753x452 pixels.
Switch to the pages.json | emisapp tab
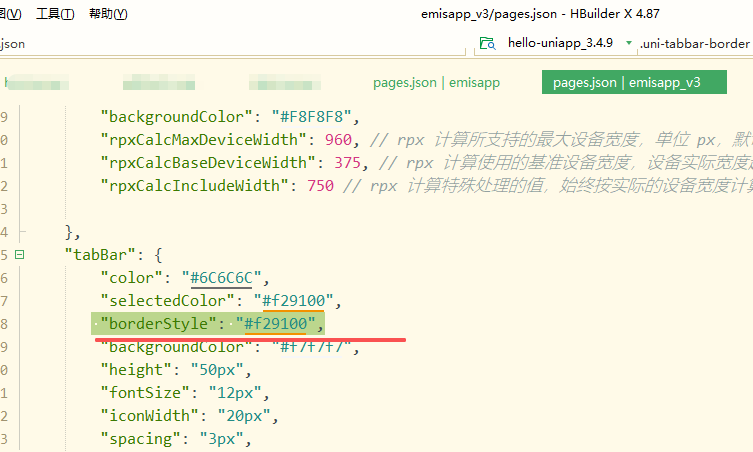click(x=436, y=83)
